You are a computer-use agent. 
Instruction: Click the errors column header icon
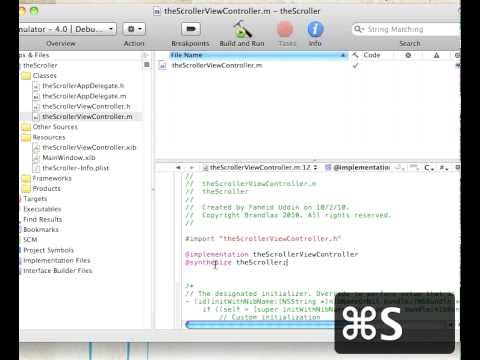pos(408,55)
